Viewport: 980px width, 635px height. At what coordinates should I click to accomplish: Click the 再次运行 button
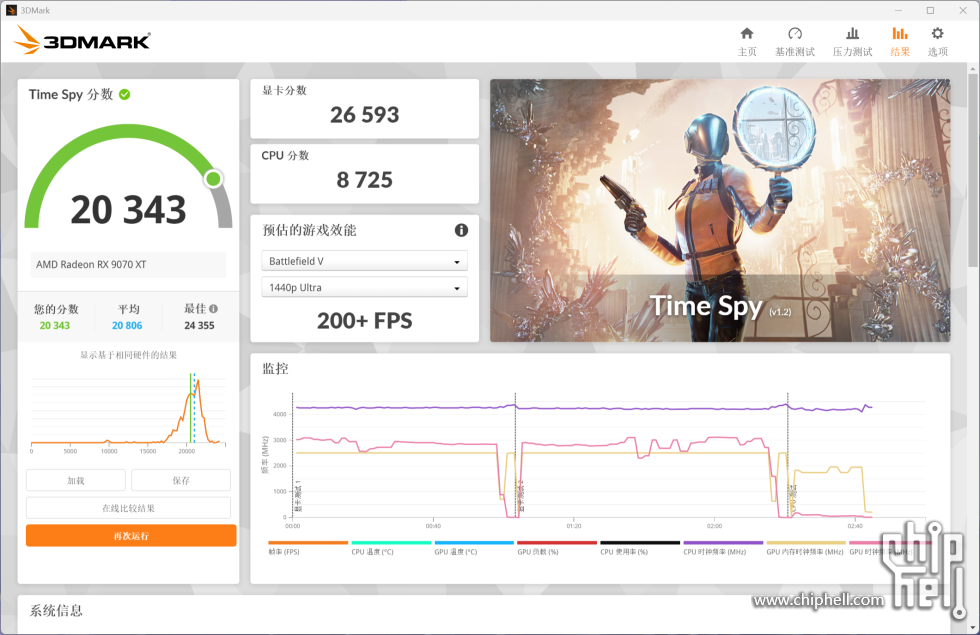(x=130, y=535)
